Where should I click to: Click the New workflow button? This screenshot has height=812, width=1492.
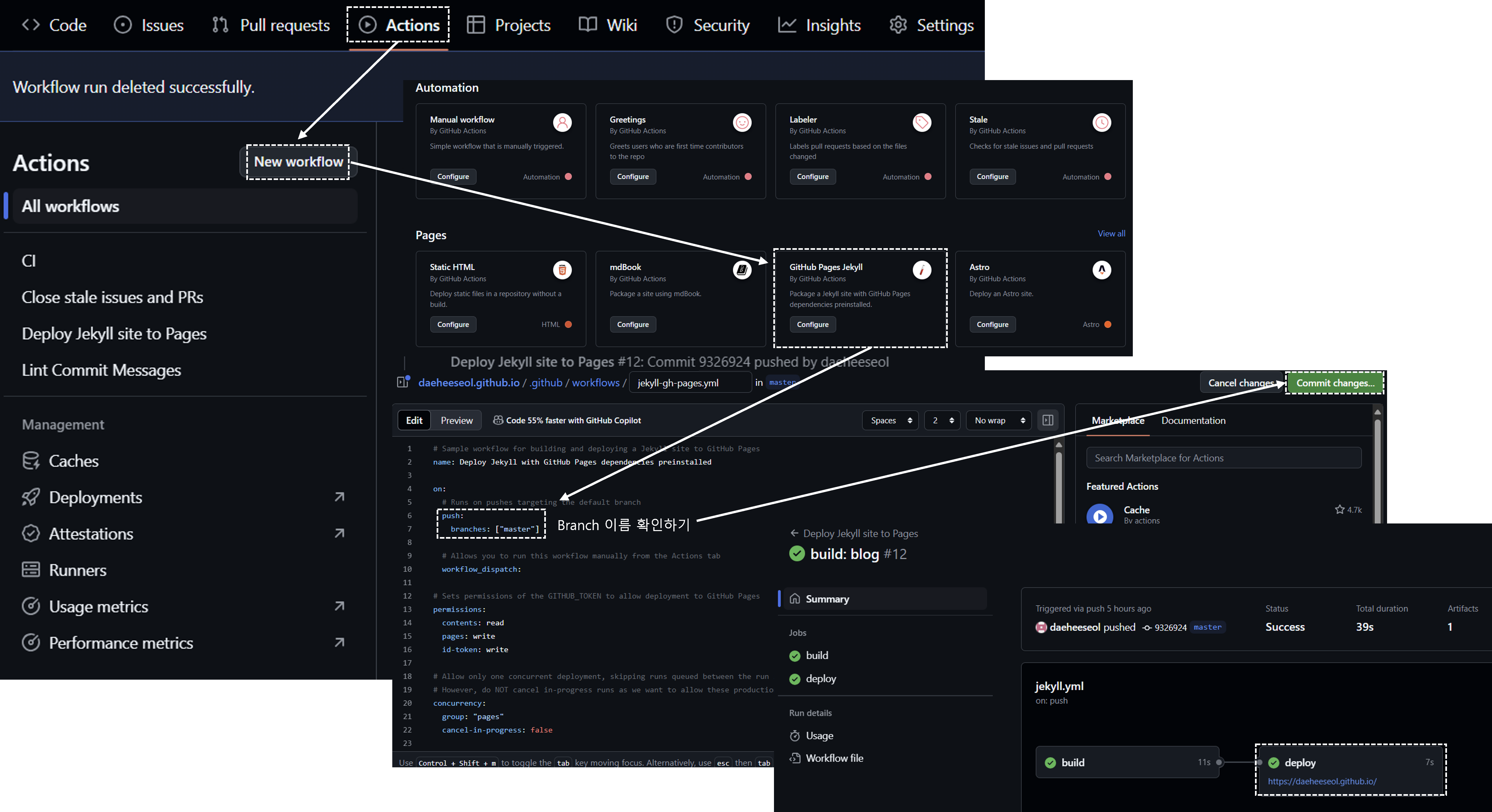[298, 162]
